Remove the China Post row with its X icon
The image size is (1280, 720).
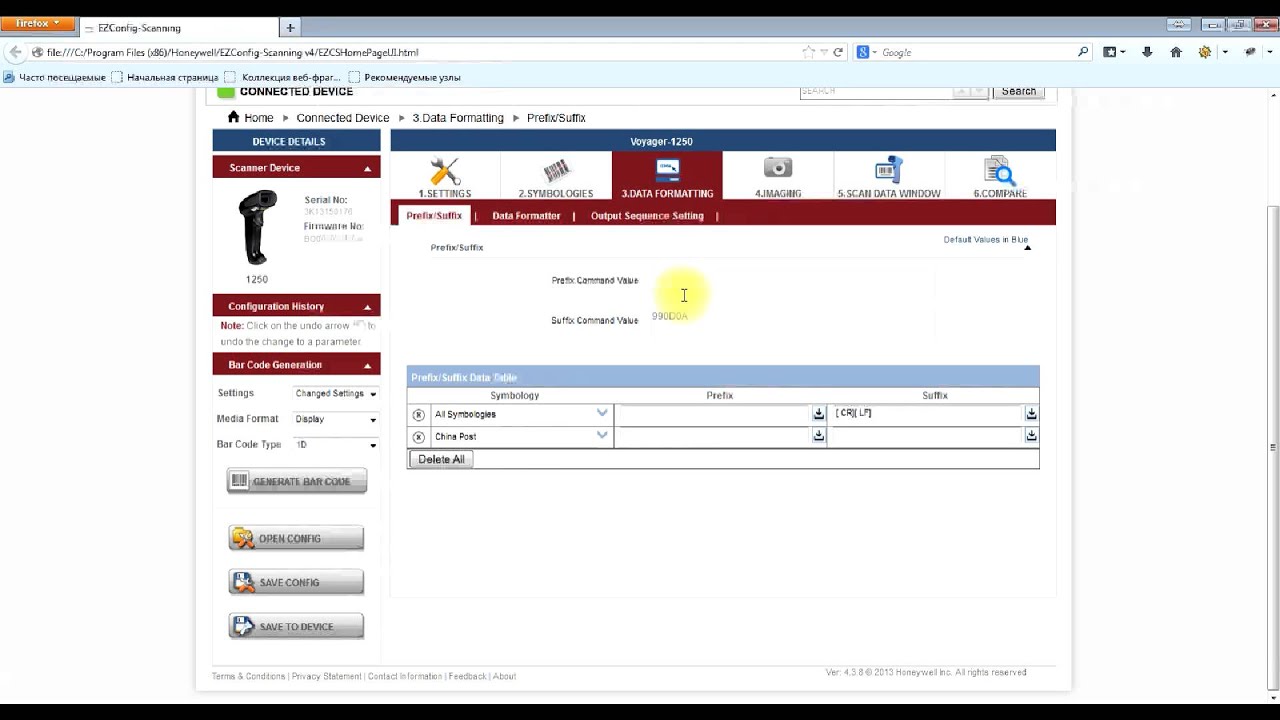point(419,437)
